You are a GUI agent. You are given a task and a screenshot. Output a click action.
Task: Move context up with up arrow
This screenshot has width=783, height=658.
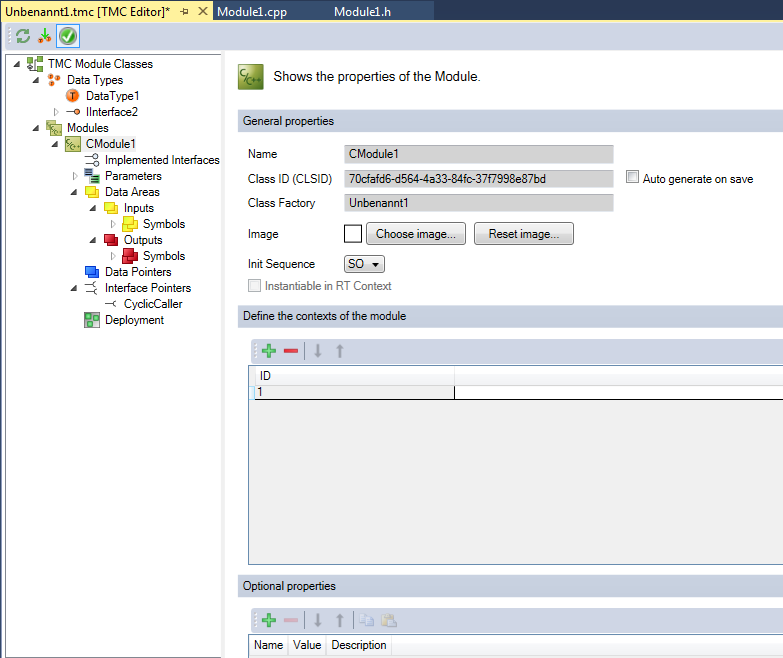click(x=340, y=351)
